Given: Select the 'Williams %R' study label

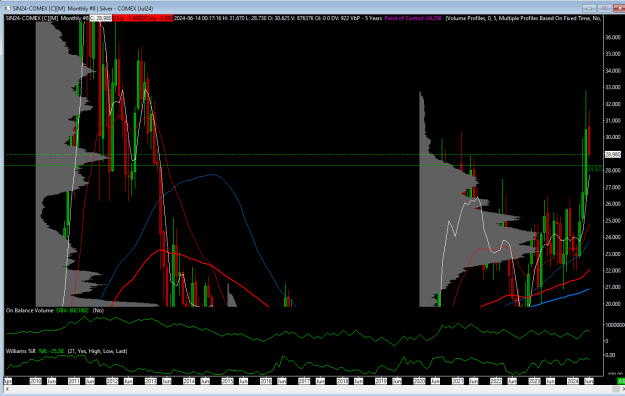Looking at the screenshot, I should 21,351.
